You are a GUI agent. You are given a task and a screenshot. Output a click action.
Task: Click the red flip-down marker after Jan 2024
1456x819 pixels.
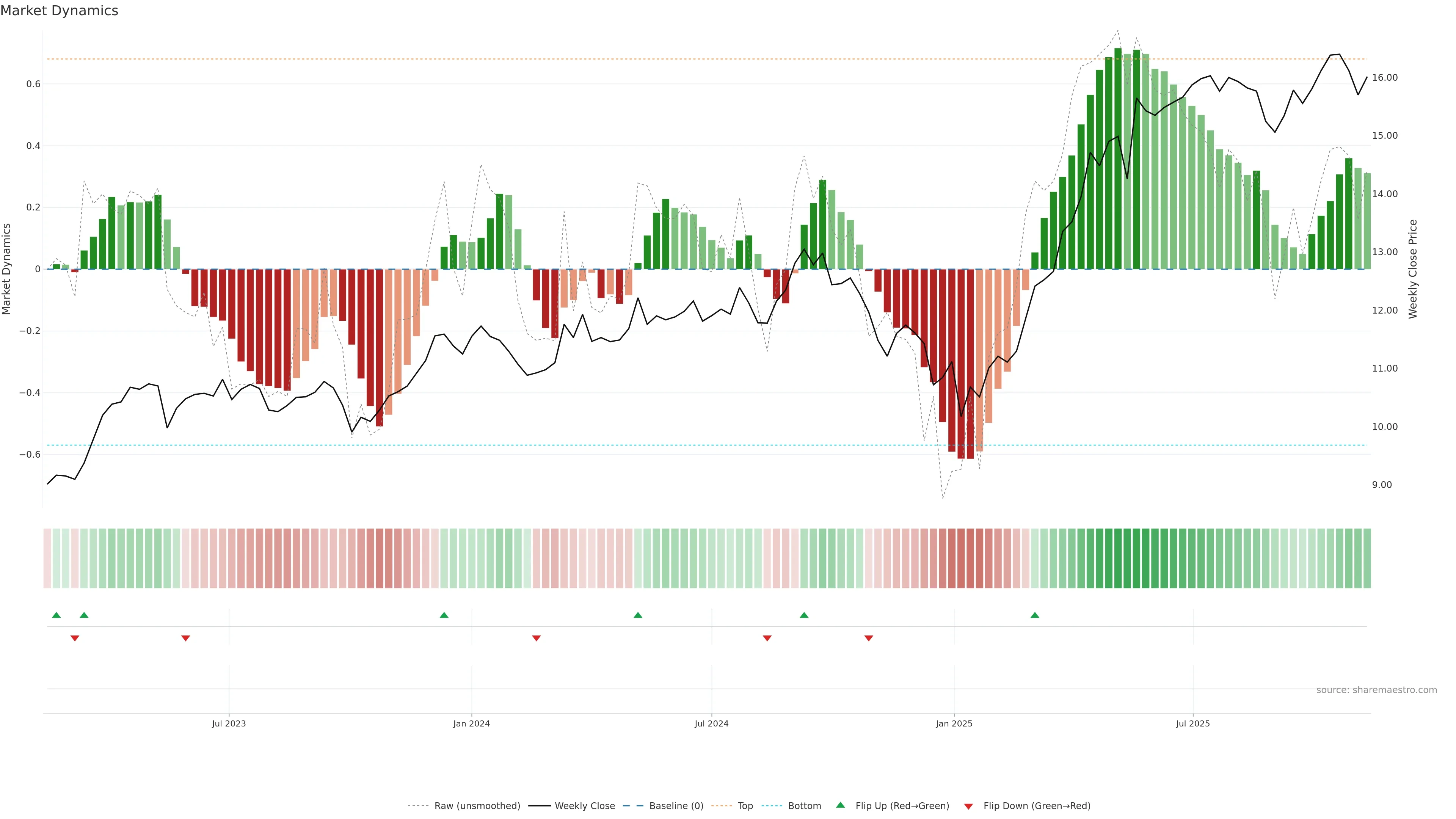[537, 638]
